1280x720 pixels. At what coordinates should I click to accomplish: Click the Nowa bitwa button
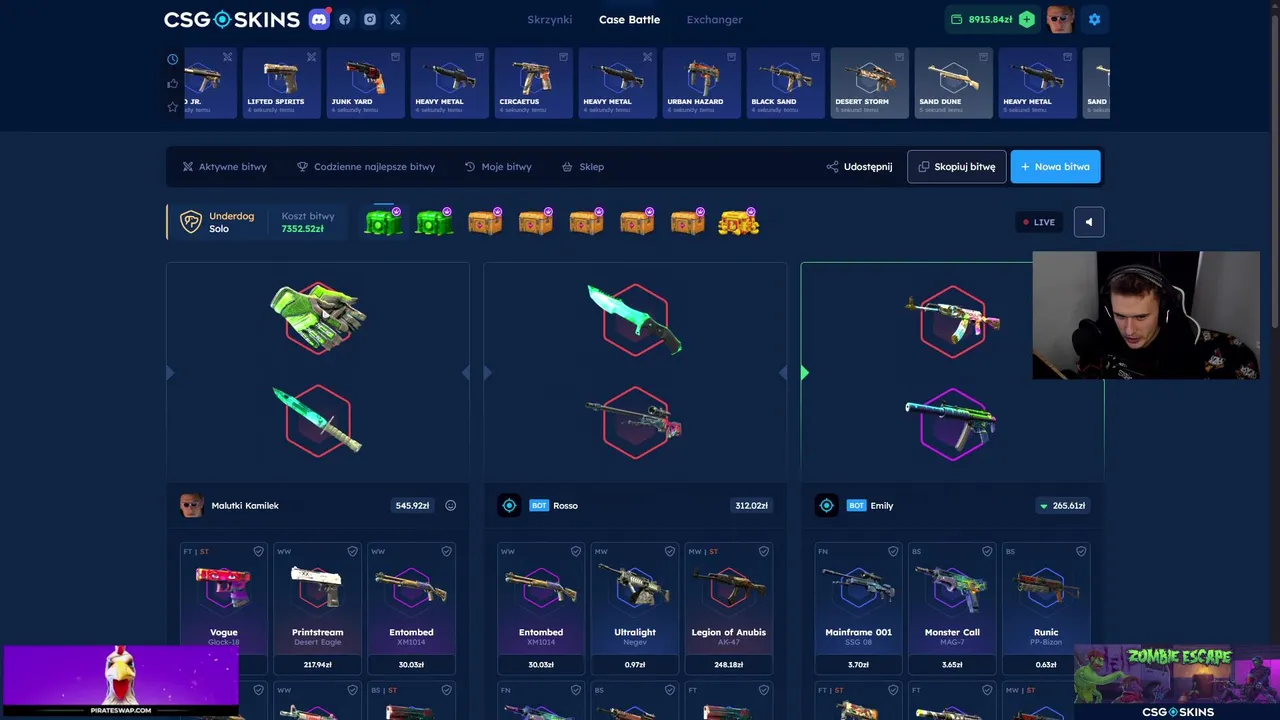click(1056, 167)
